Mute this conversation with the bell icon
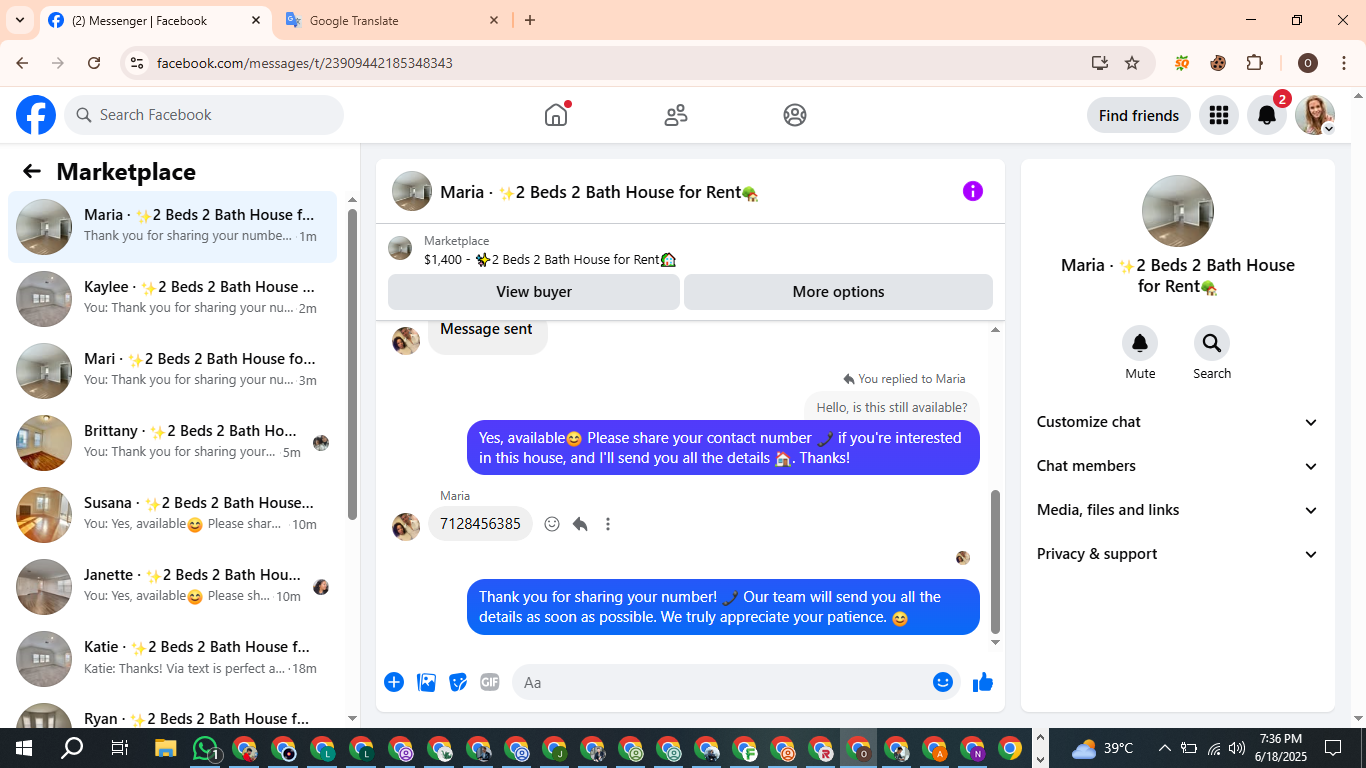 coord(1140,344)
